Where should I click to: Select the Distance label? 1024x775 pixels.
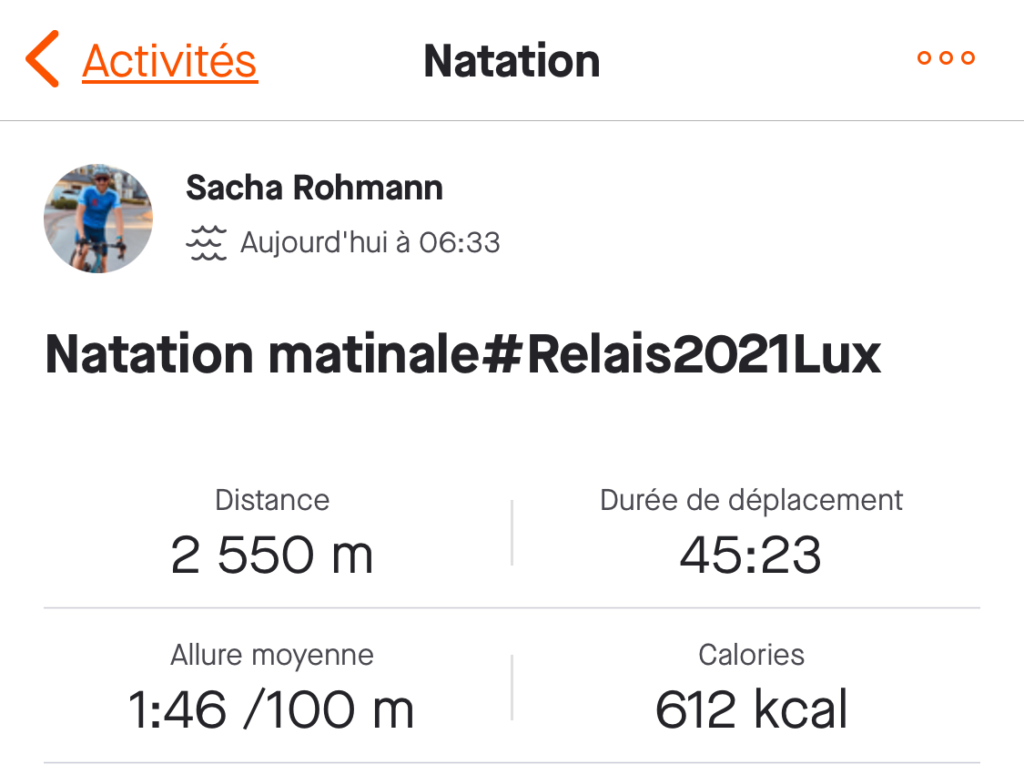(x=272, y=500)
